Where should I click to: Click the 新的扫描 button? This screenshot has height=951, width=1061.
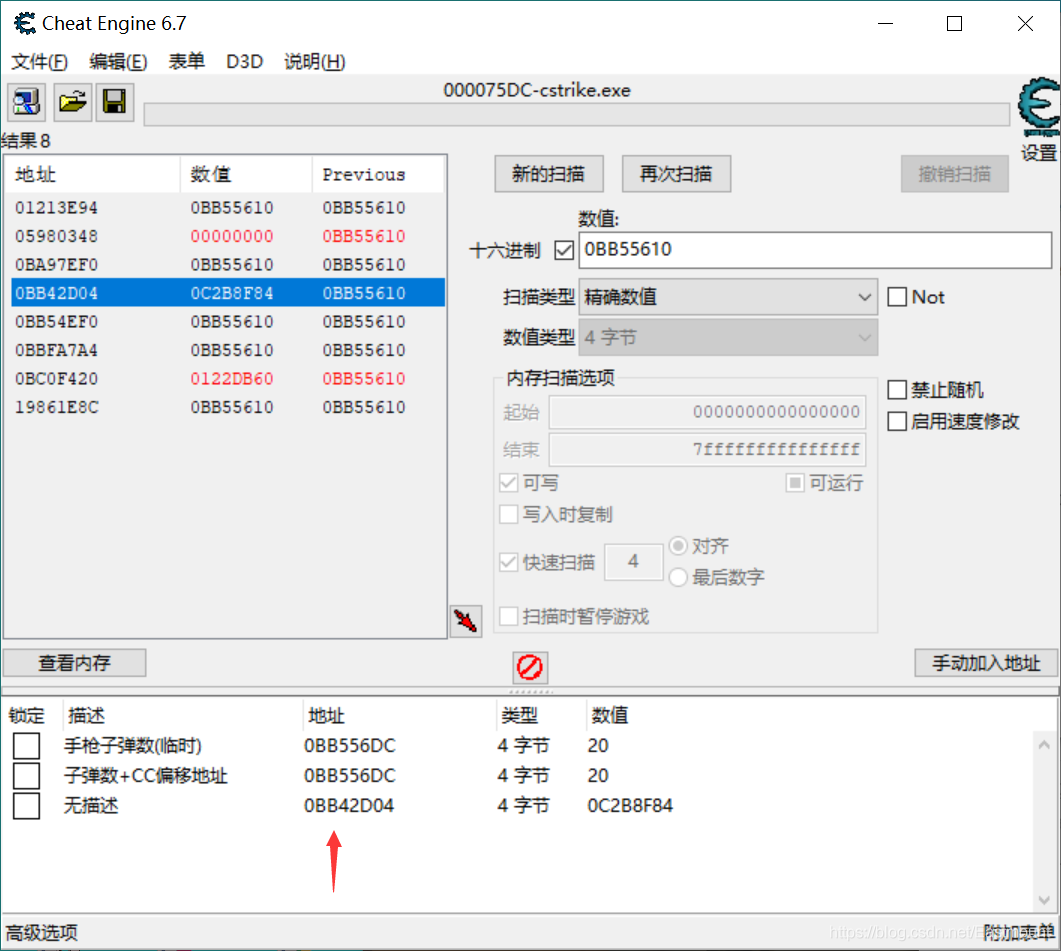click(x=549, y=174)
